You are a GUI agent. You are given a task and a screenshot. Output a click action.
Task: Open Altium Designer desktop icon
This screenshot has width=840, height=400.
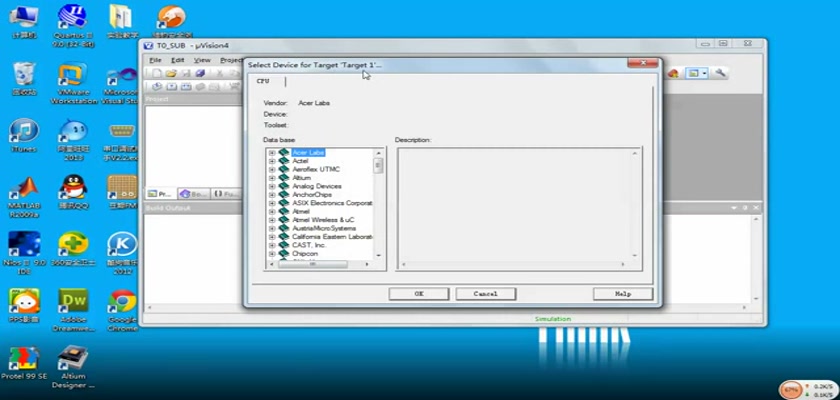click(73, 367)
